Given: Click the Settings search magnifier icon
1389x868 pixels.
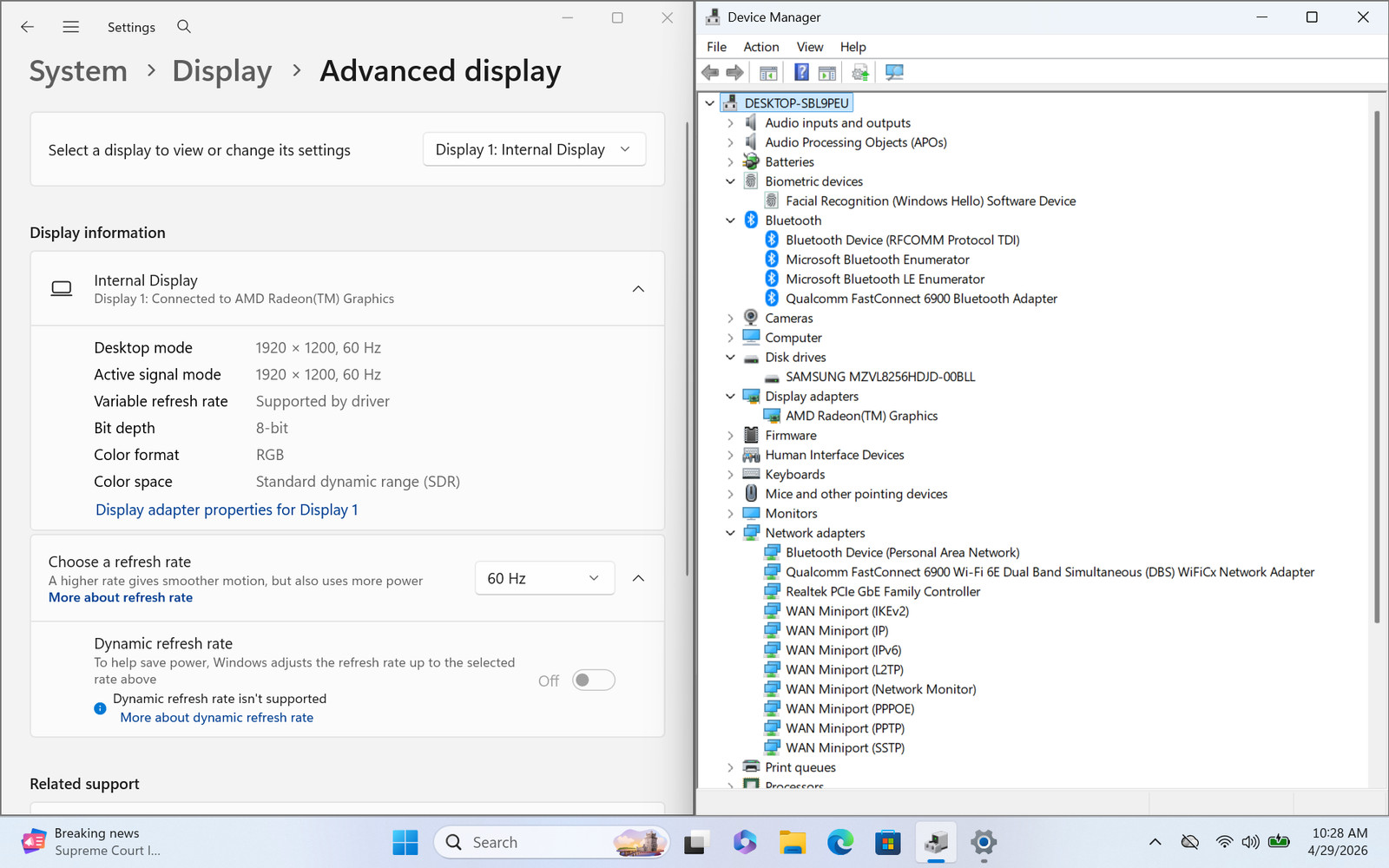Looking at the screenshot, I should tap(184, 27).
